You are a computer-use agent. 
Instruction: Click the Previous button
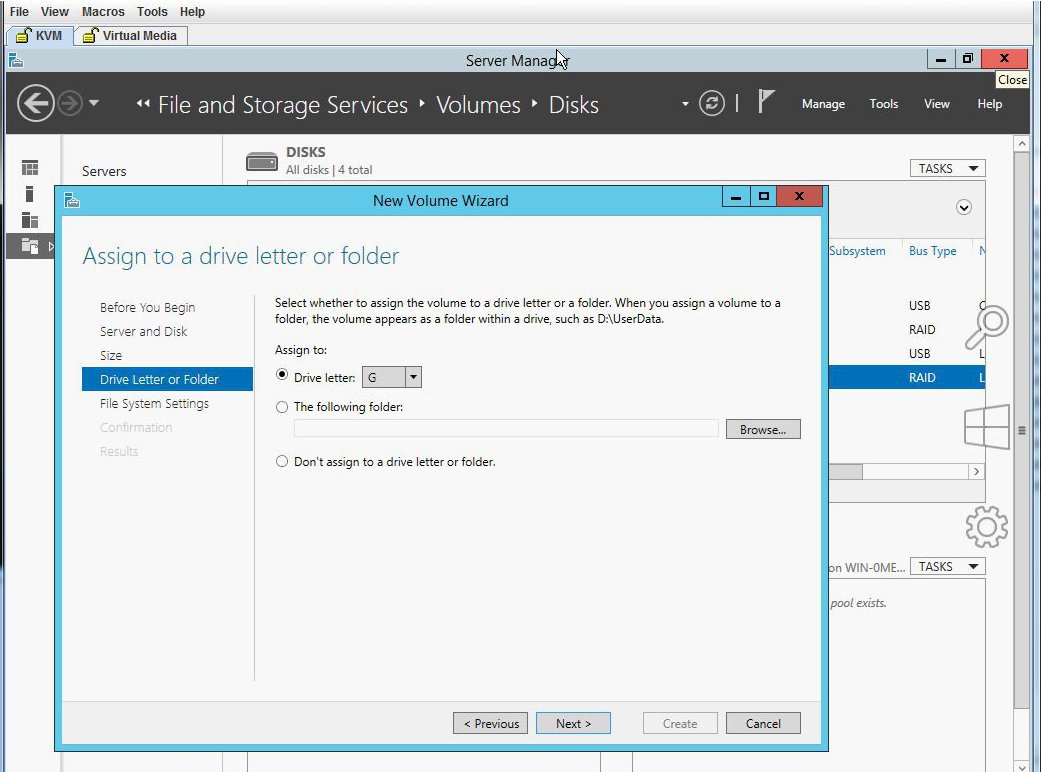(491, 723)
